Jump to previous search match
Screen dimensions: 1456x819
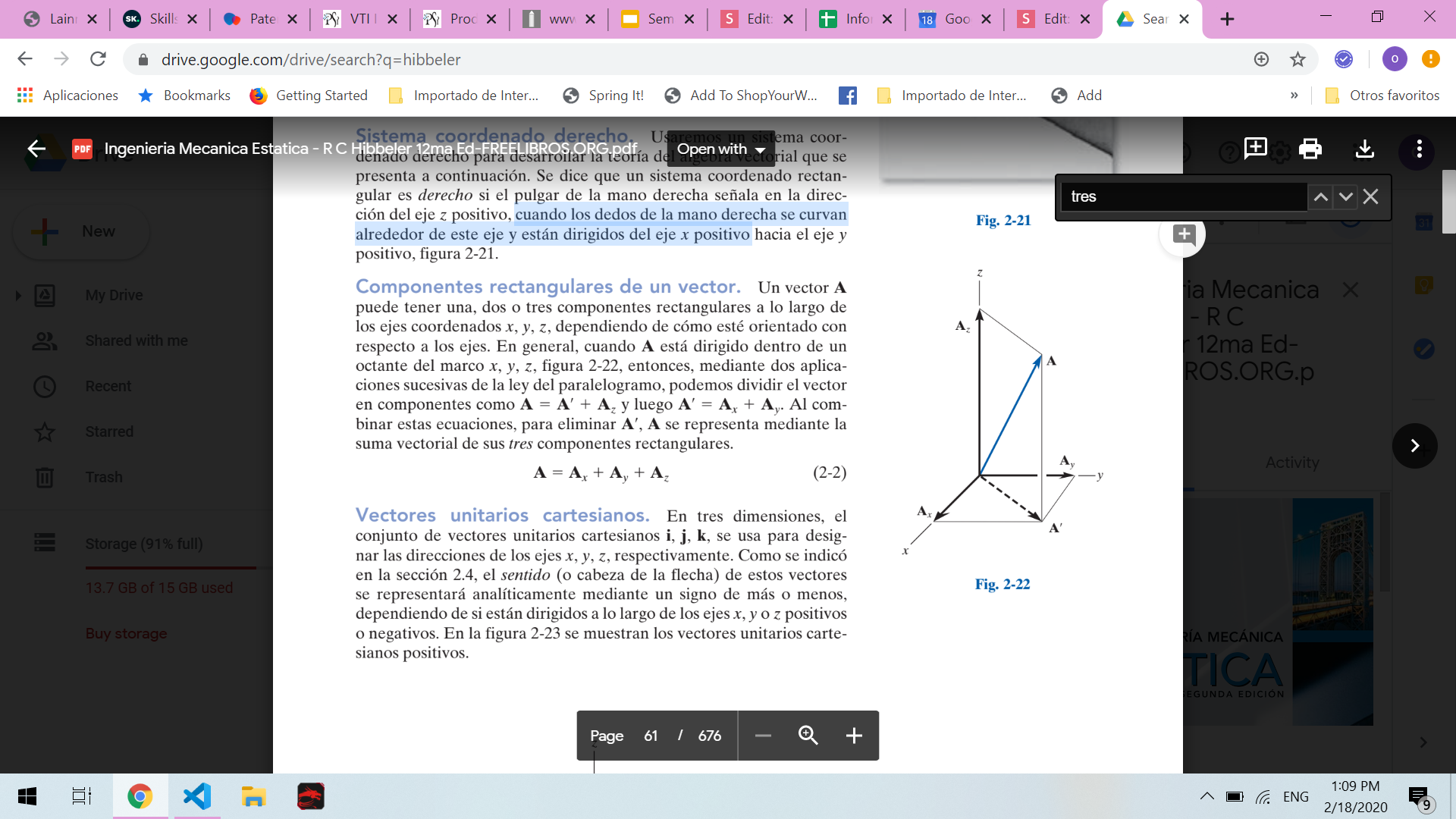(x=1320, y=197)
